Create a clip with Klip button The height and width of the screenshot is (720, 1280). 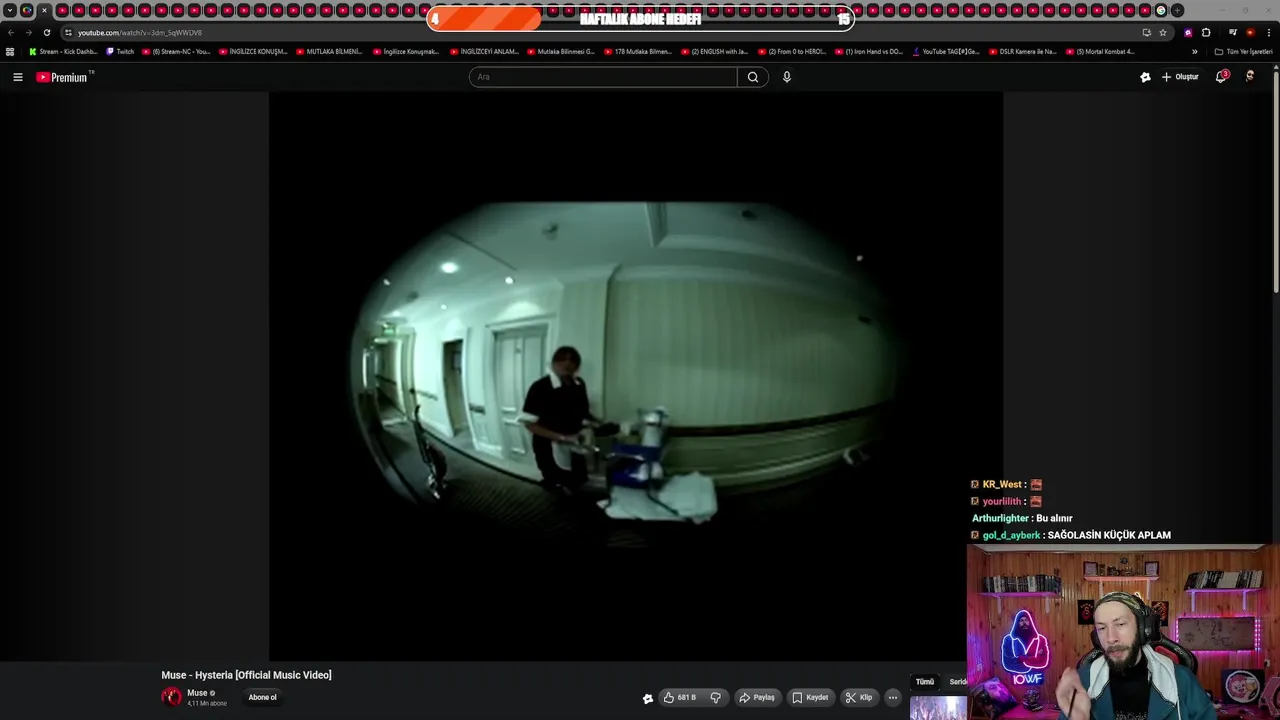pyautogui.click(x=859, y=697)
